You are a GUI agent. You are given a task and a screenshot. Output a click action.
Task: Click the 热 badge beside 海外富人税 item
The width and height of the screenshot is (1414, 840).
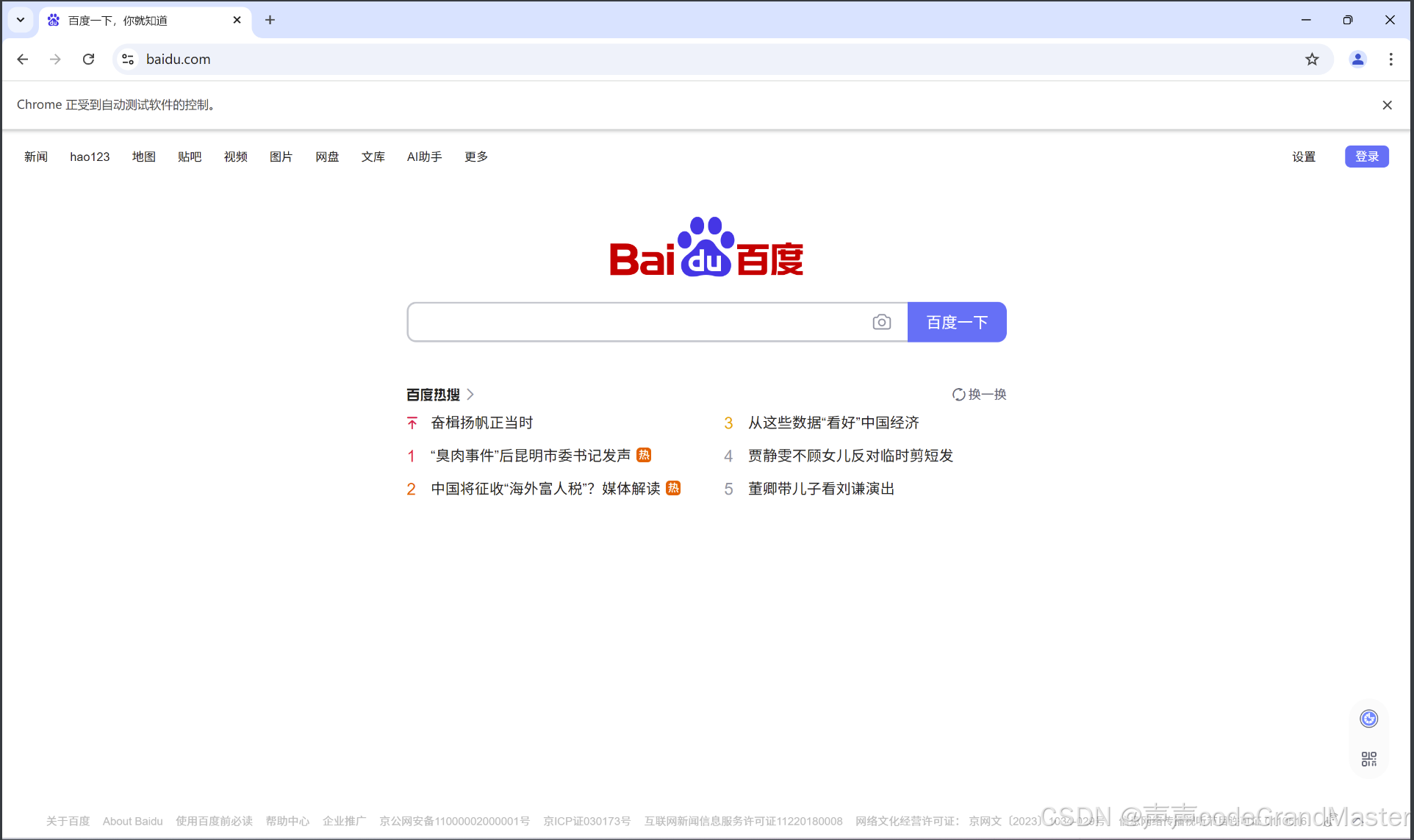point(673,488)
